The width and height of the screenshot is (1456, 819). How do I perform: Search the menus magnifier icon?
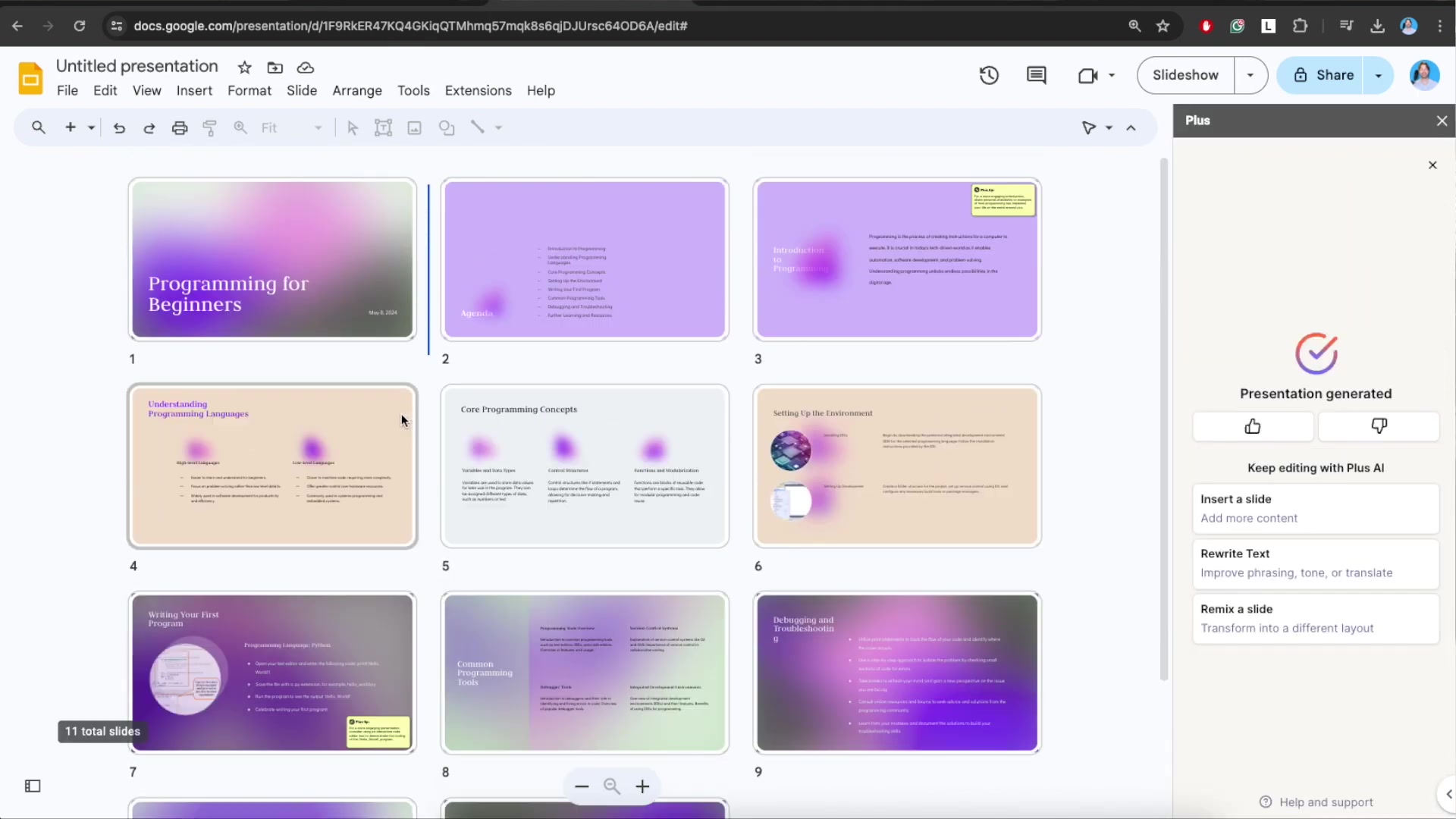[39, 127]
